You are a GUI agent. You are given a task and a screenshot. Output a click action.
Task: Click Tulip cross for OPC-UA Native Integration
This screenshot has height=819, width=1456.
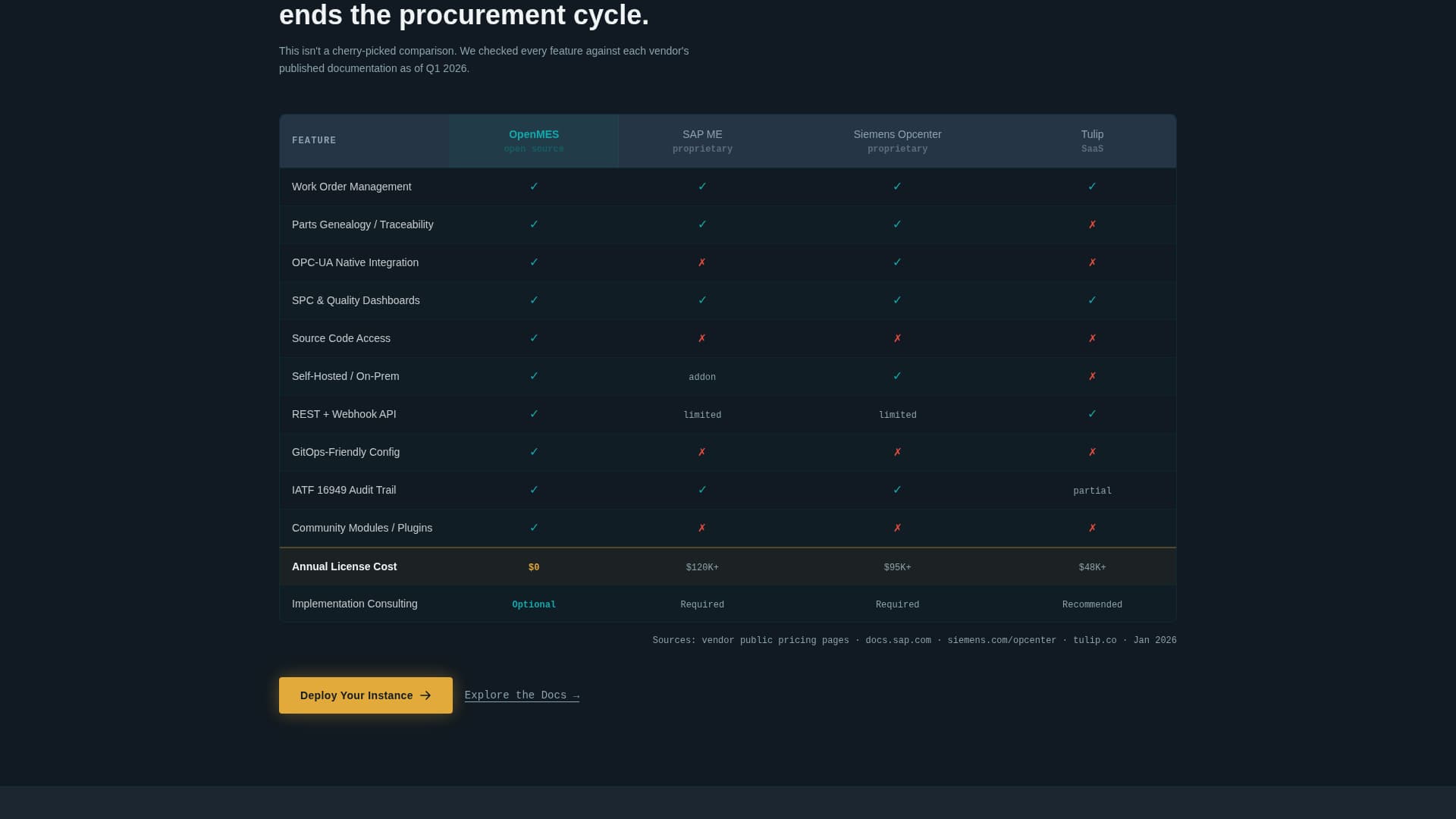[1092, 262]
